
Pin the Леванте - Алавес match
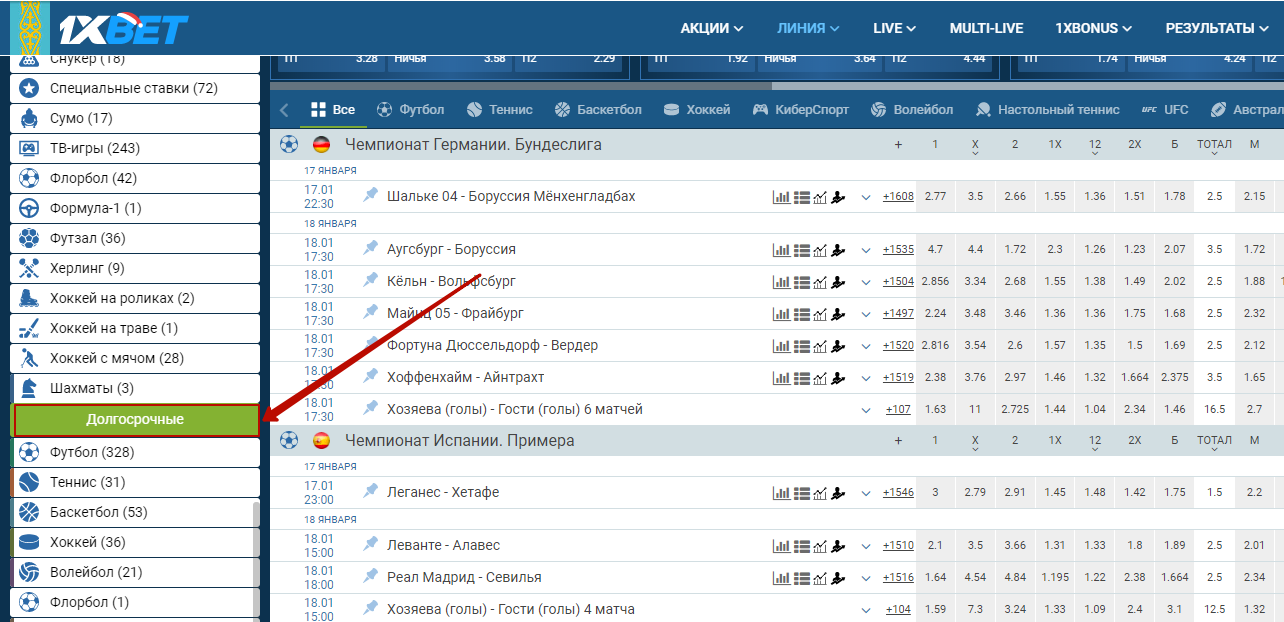click(371, 544)
